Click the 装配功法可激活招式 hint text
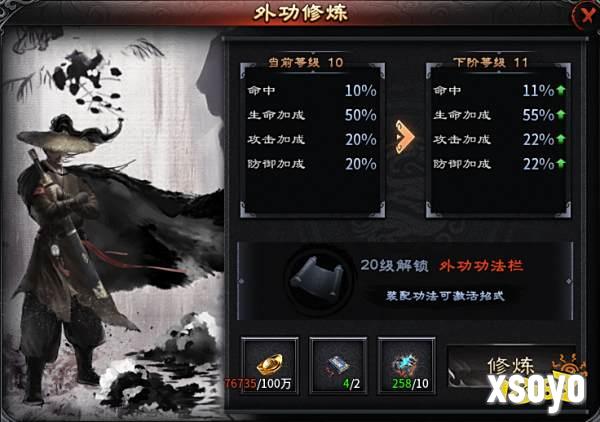 point(445,296)
